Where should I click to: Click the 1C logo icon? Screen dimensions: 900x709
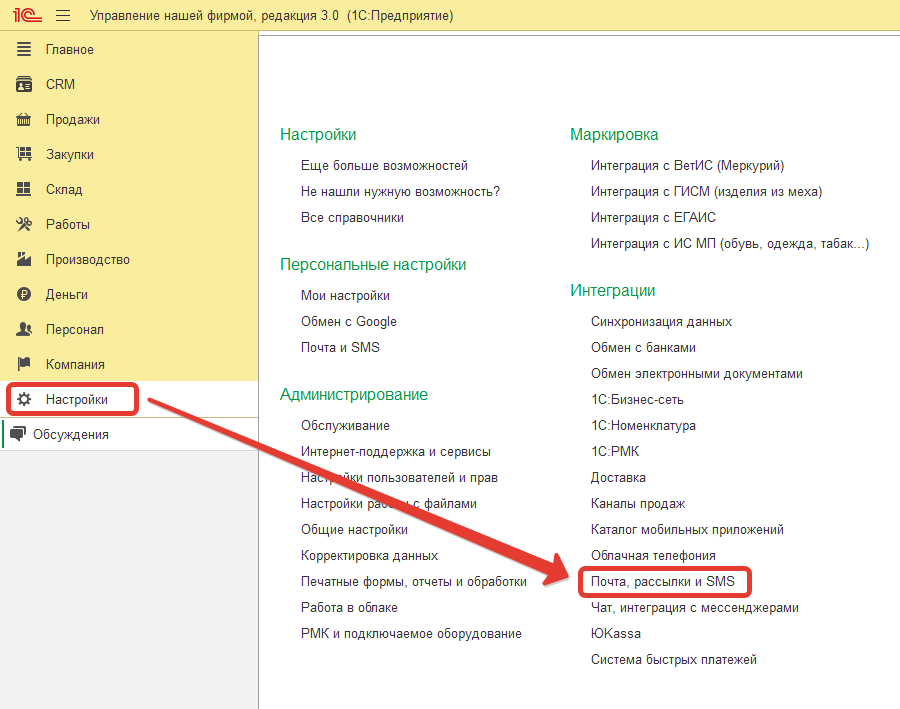pos(27,15)
